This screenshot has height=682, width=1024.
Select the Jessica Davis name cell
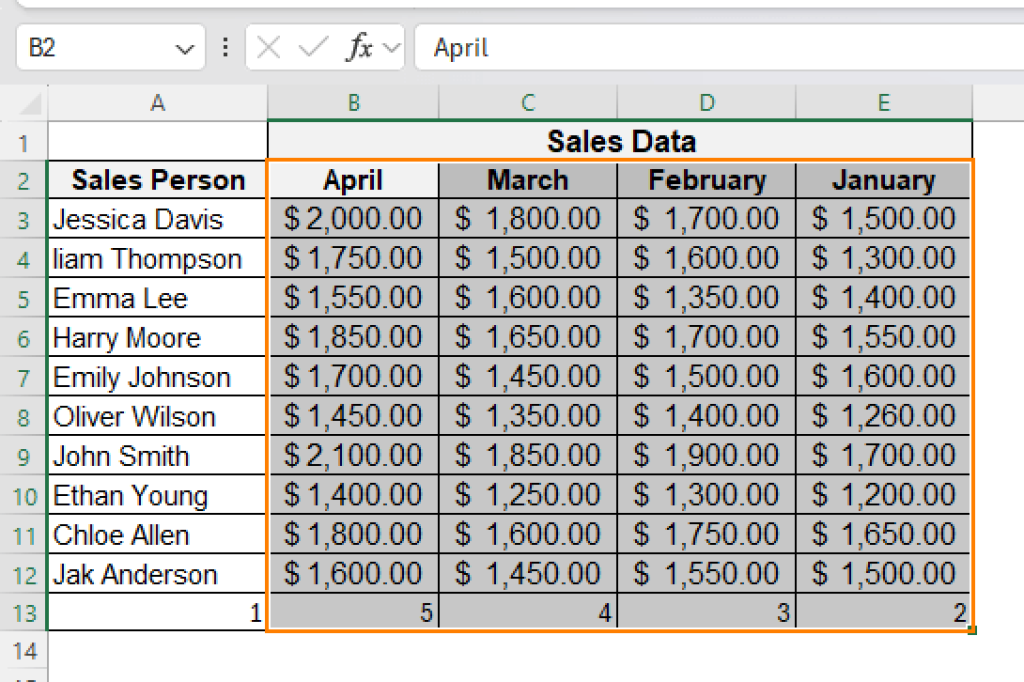point(157,219)
